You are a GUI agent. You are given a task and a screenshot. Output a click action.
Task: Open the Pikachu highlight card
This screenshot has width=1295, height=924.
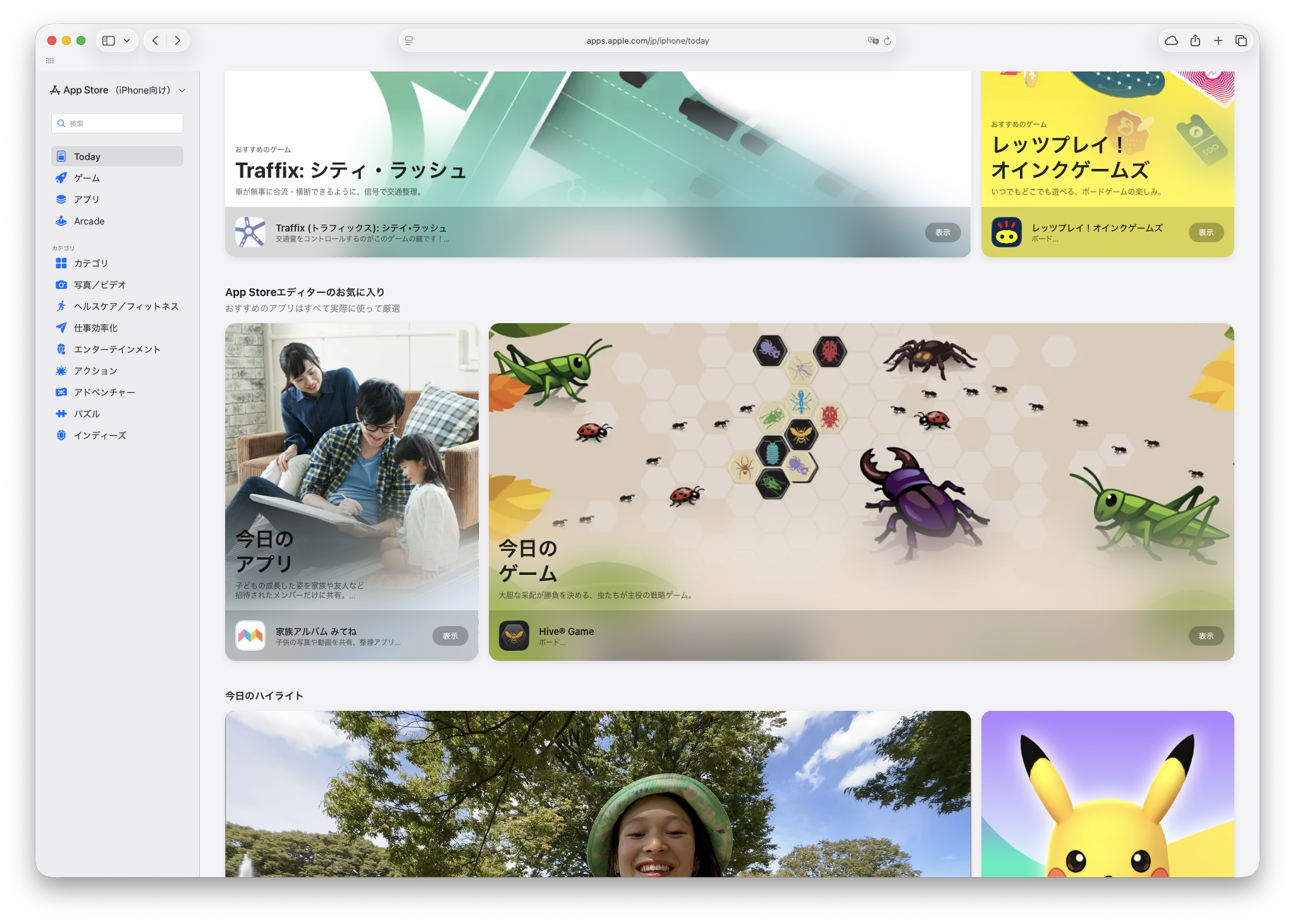1108,794
